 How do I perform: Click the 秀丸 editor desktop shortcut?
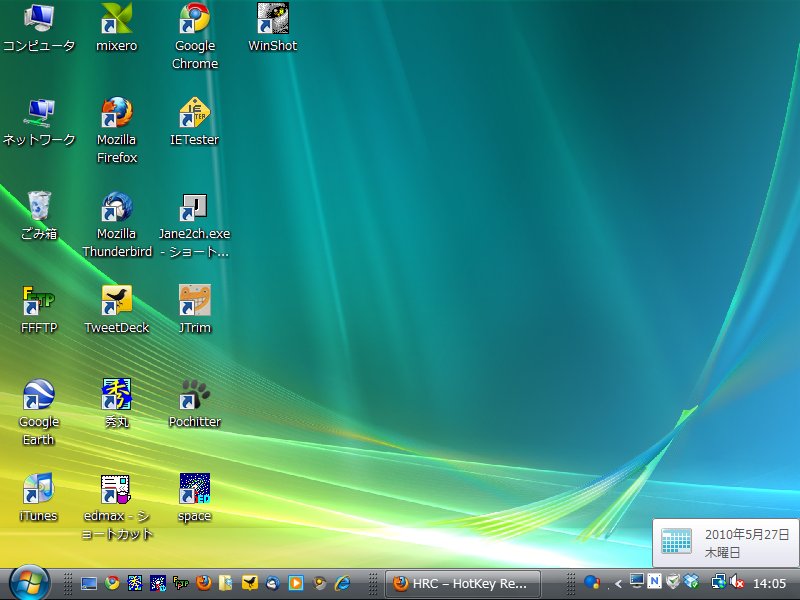[x=117, y=404]
